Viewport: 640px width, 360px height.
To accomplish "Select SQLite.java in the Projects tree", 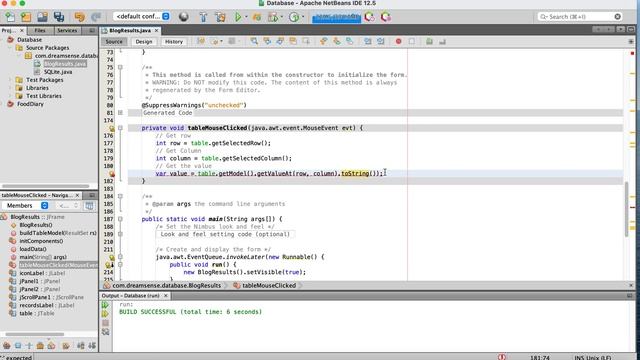I will 58,72.
